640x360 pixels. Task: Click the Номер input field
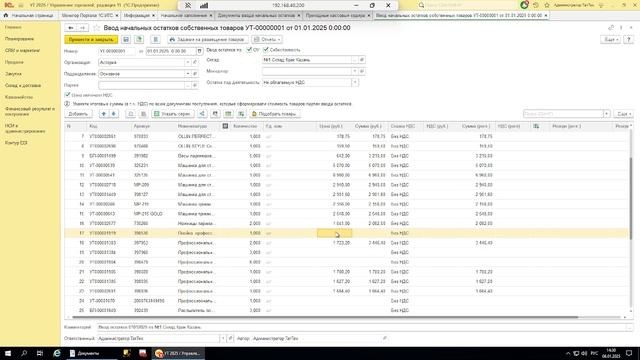[117, 51]
